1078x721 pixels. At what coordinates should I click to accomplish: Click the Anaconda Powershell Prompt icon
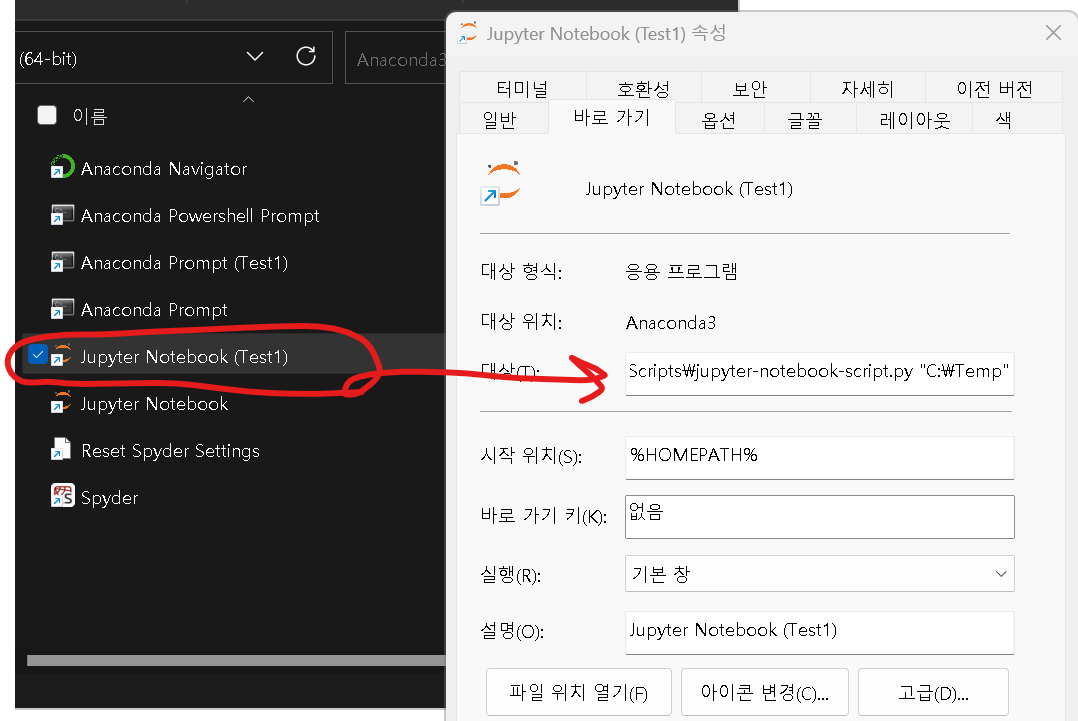click(62, 214)
